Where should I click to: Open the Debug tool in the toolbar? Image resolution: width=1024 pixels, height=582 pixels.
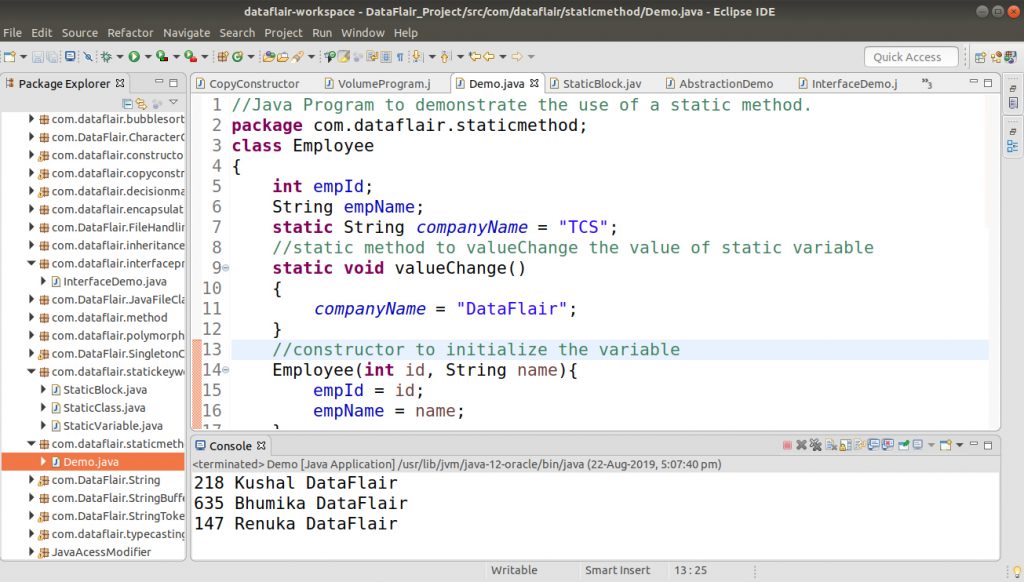(107, 57)
